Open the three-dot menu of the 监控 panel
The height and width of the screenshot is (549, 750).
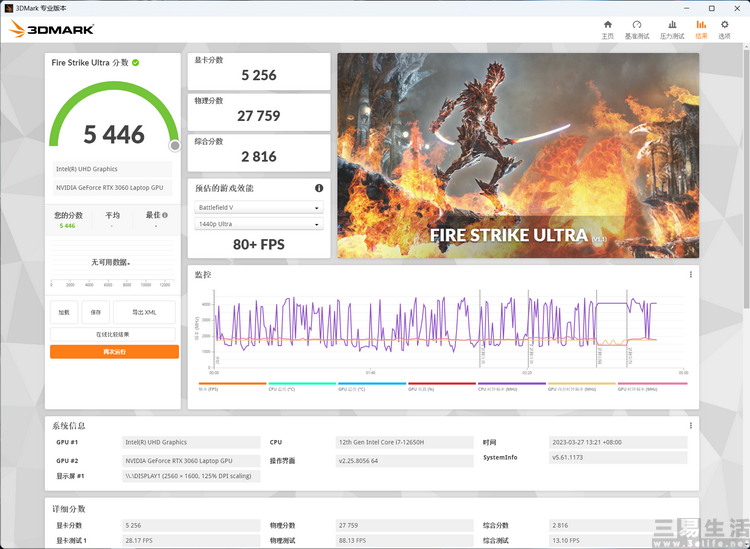[x=691, y=274]
